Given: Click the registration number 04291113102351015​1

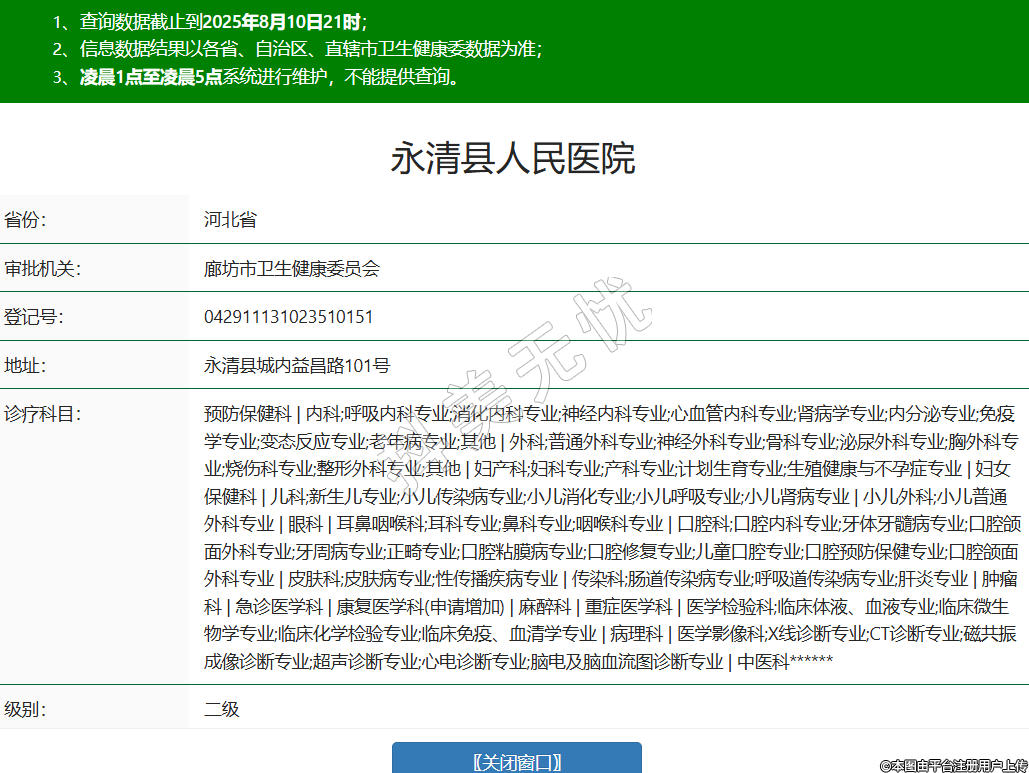Looking at the screenshot, I should 289,317.
